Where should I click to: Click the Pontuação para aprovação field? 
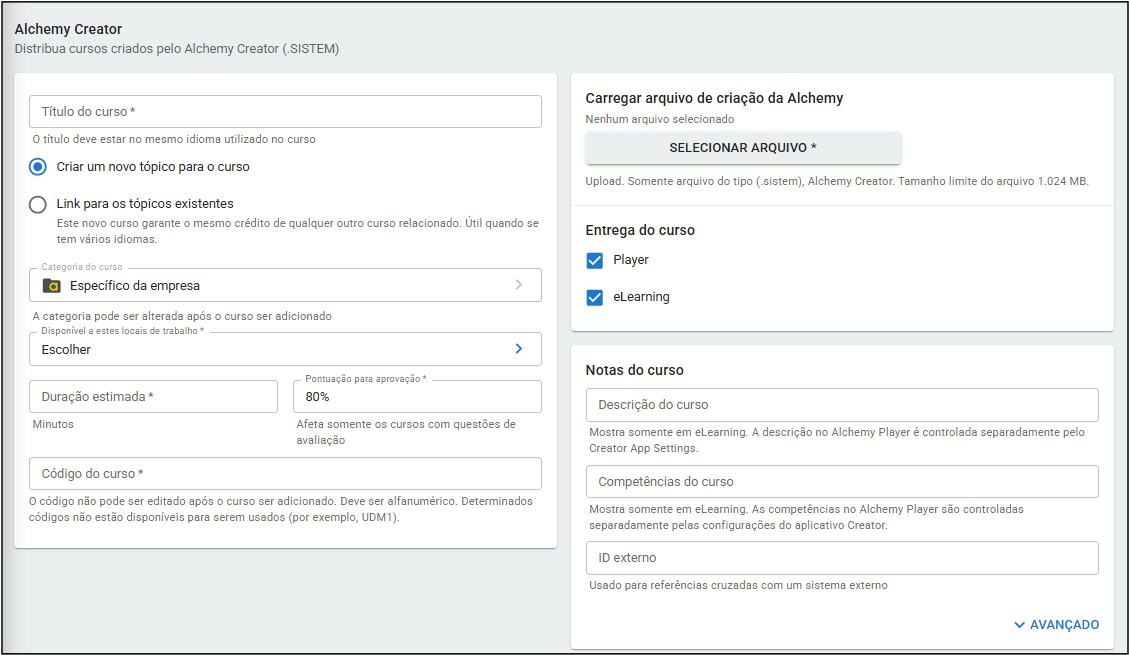pos(417,397)
